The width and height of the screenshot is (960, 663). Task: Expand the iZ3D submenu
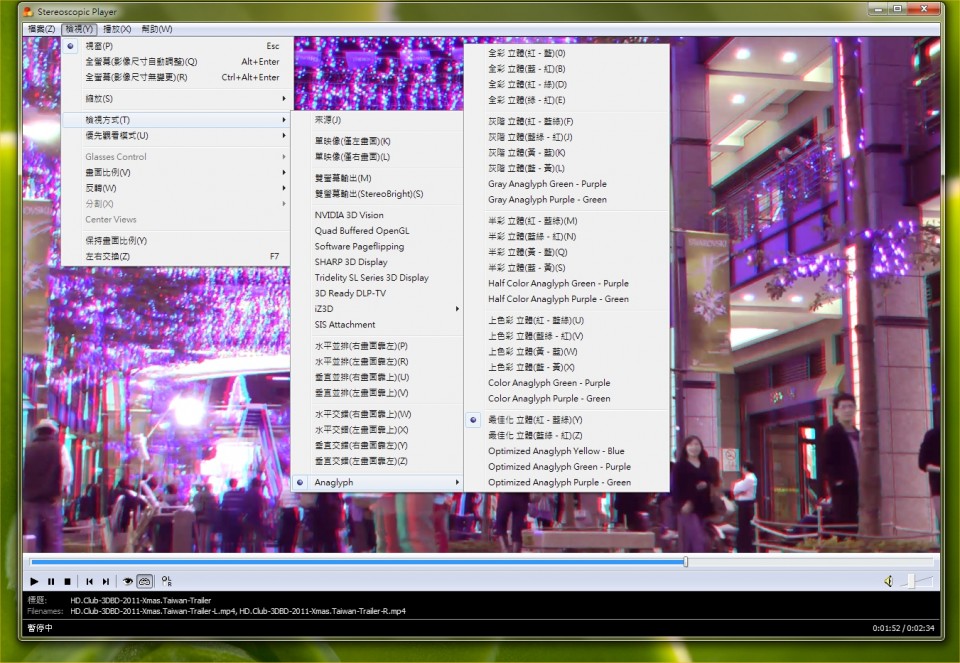377,309
